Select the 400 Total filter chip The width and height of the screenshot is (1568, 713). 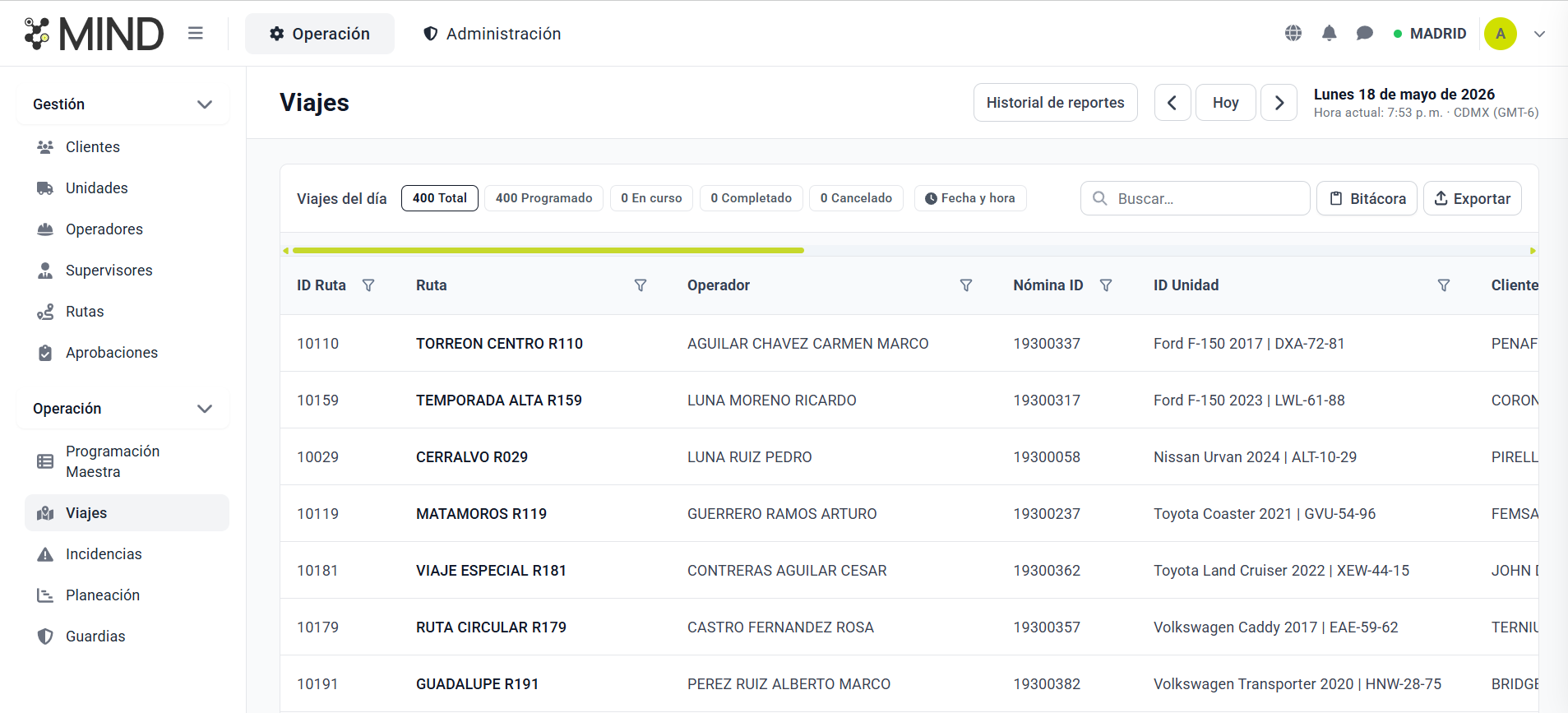point(439,198)
